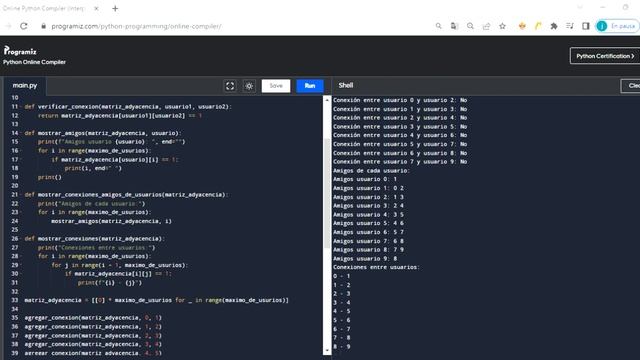This screenshot has width=640, height=360.
Task: Collapse the for loop on line 23
Action: coord(21,213)
